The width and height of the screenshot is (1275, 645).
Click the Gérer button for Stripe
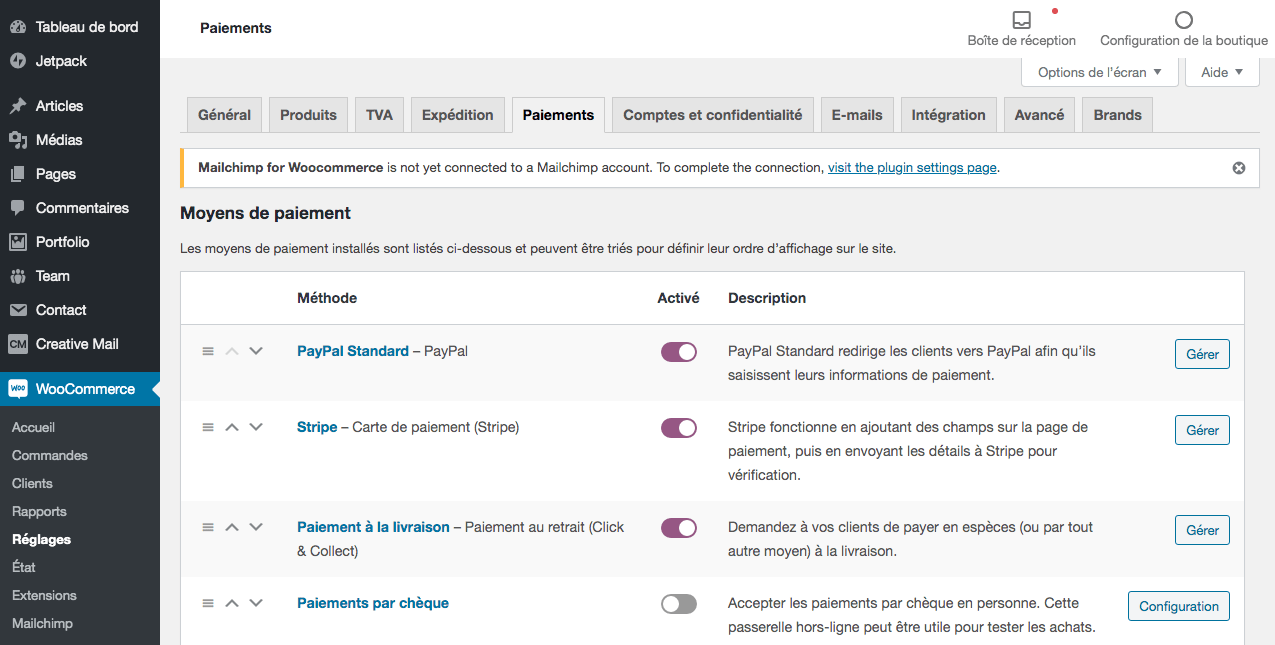click(1202, 430)
